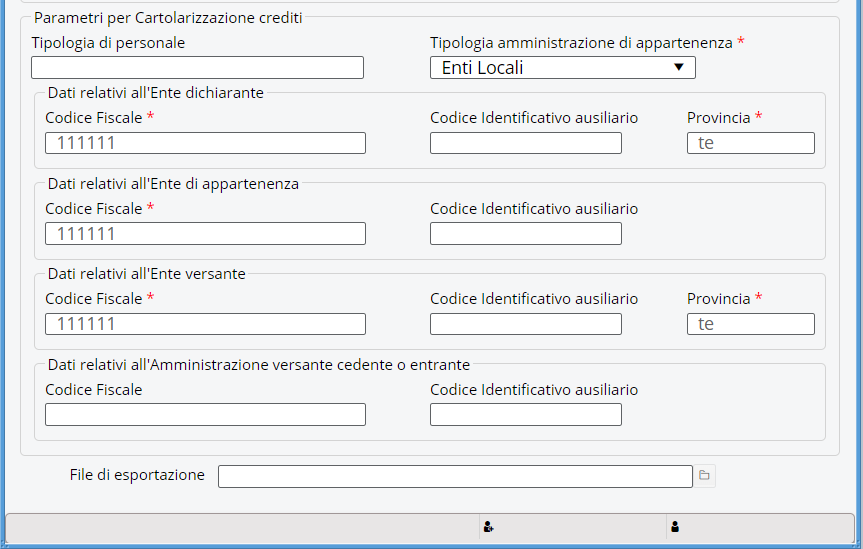The image size is (863, 549).
Task: Click the File di esportazione label
Action: (x=137, y=475)
